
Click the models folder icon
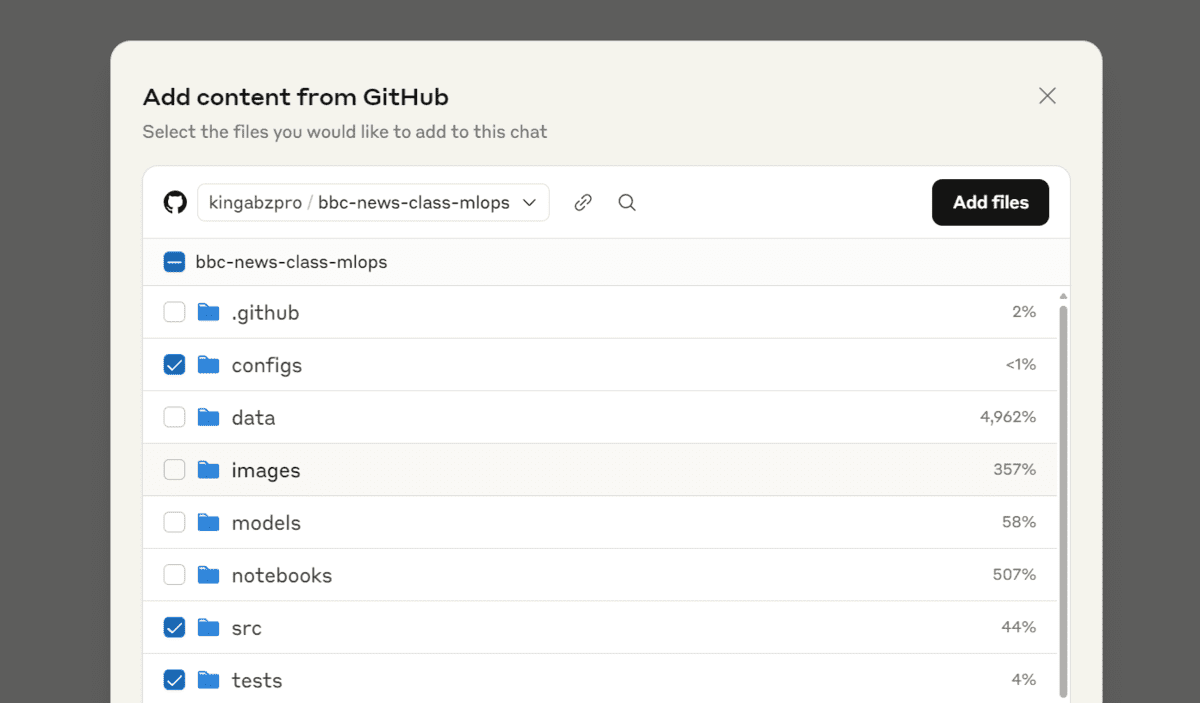208,522
